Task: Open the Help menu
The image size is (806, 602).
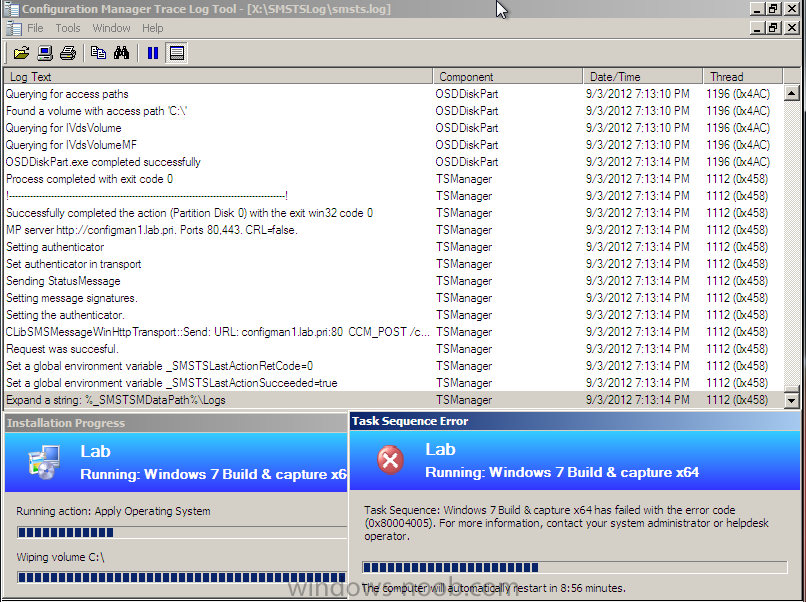Action: 152,28
